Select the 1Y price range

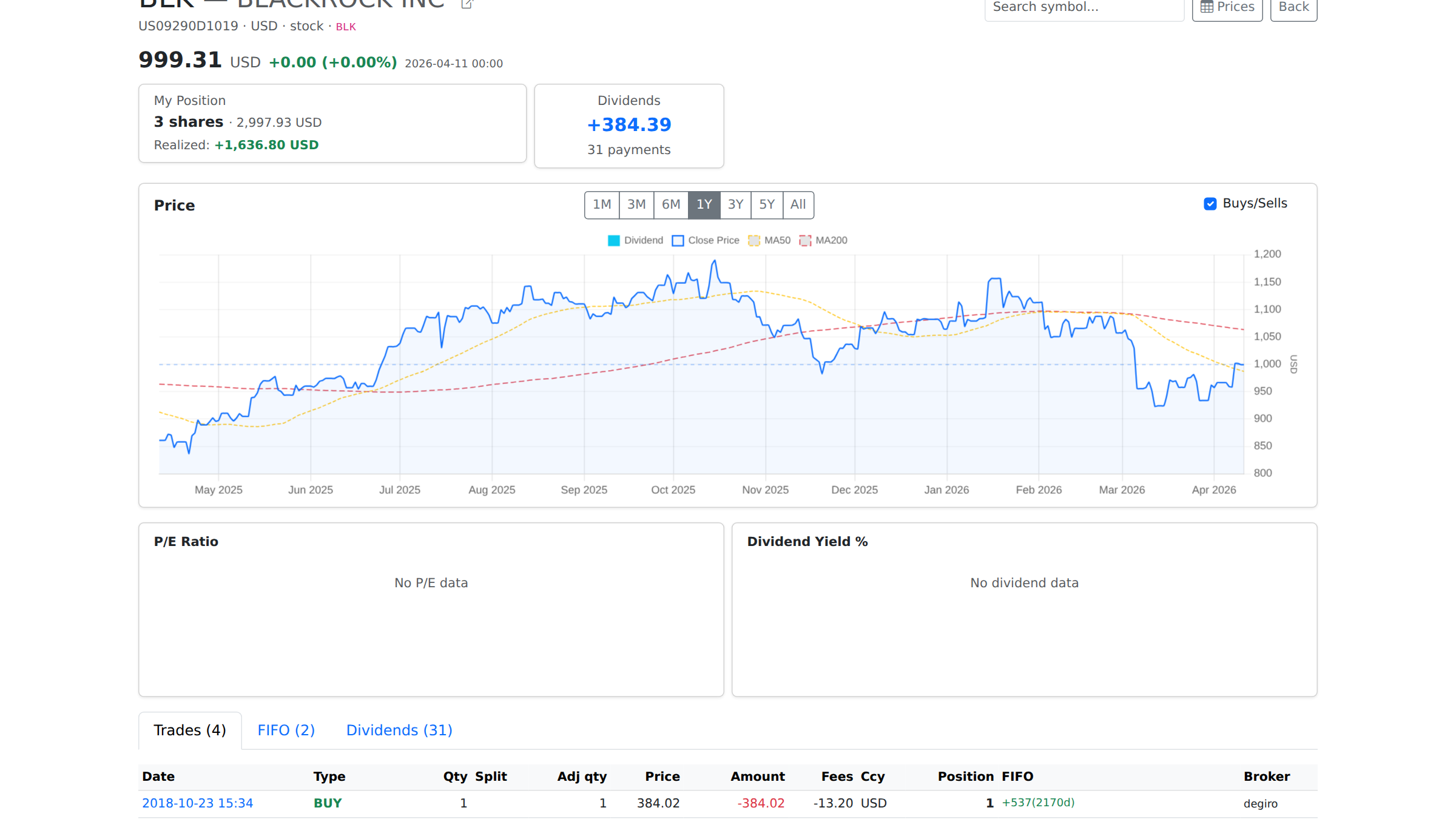pyautogui.click(x=704, y=204)
